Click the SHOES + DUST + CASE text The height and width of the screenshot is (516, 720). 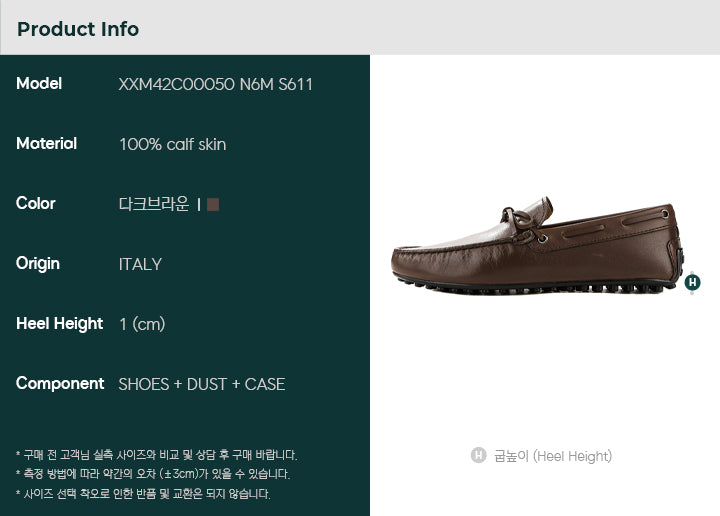tap(202, 384)
